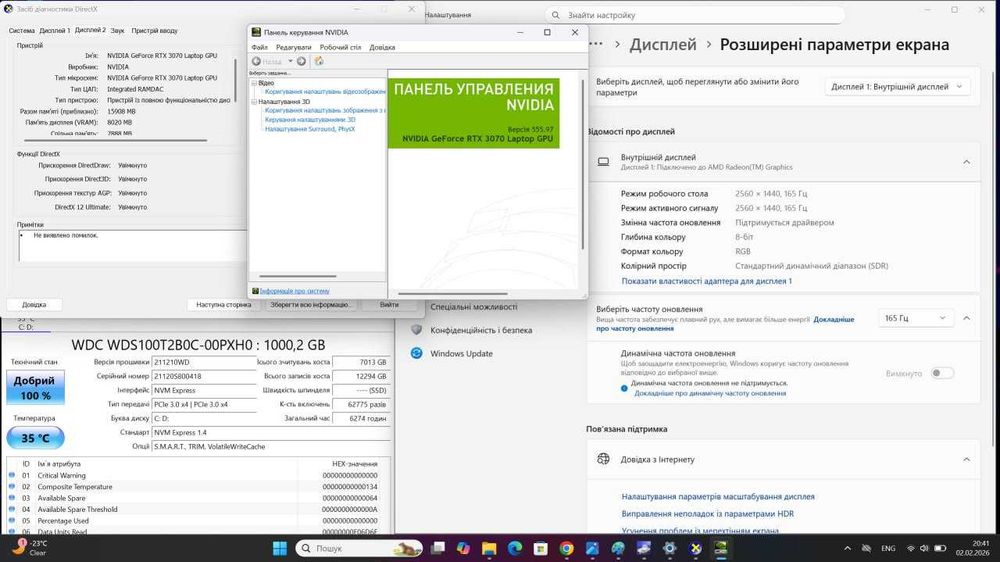Click the search magnifier icon in Settings

pos(555,15)
